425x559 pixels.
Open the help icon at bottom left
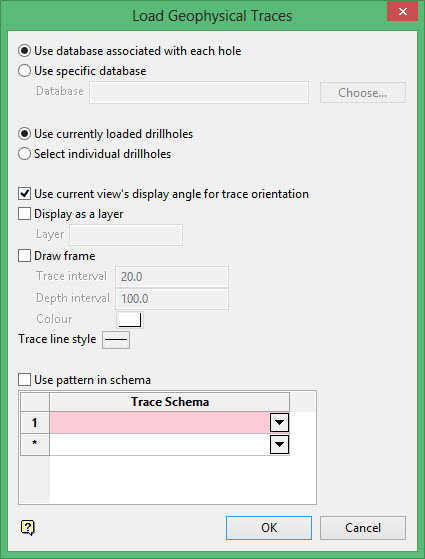click(28, 527)
